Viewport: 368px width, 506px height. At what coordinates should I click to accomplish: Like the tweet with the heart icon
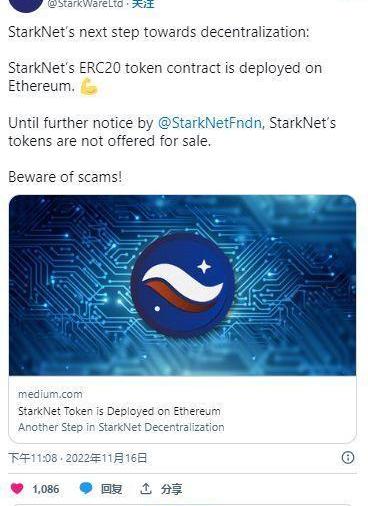tap(17, 489)
